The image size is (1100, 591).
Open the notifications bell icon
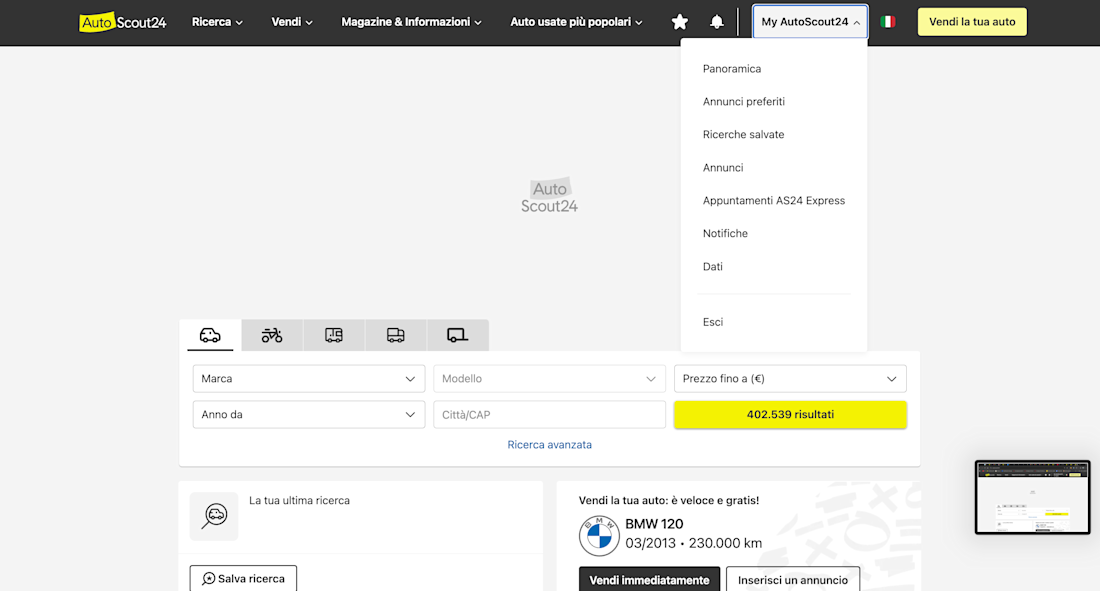(x=717, y=22)
